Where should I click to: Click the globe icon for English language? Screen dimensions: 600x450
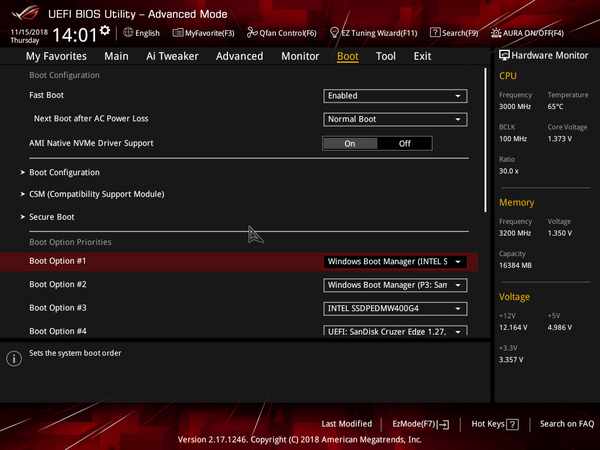coord(128,32)
